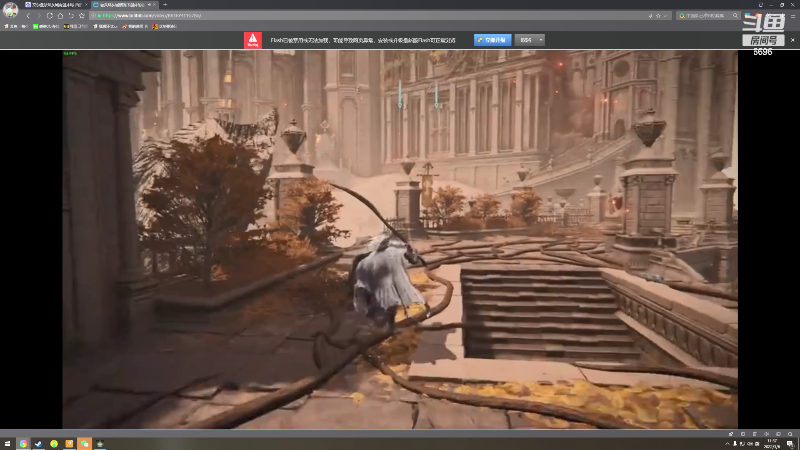Screen dimensions: 800x450
Task: Close the second browser tab
Action: pyautogui.click(x=155, y=5)
